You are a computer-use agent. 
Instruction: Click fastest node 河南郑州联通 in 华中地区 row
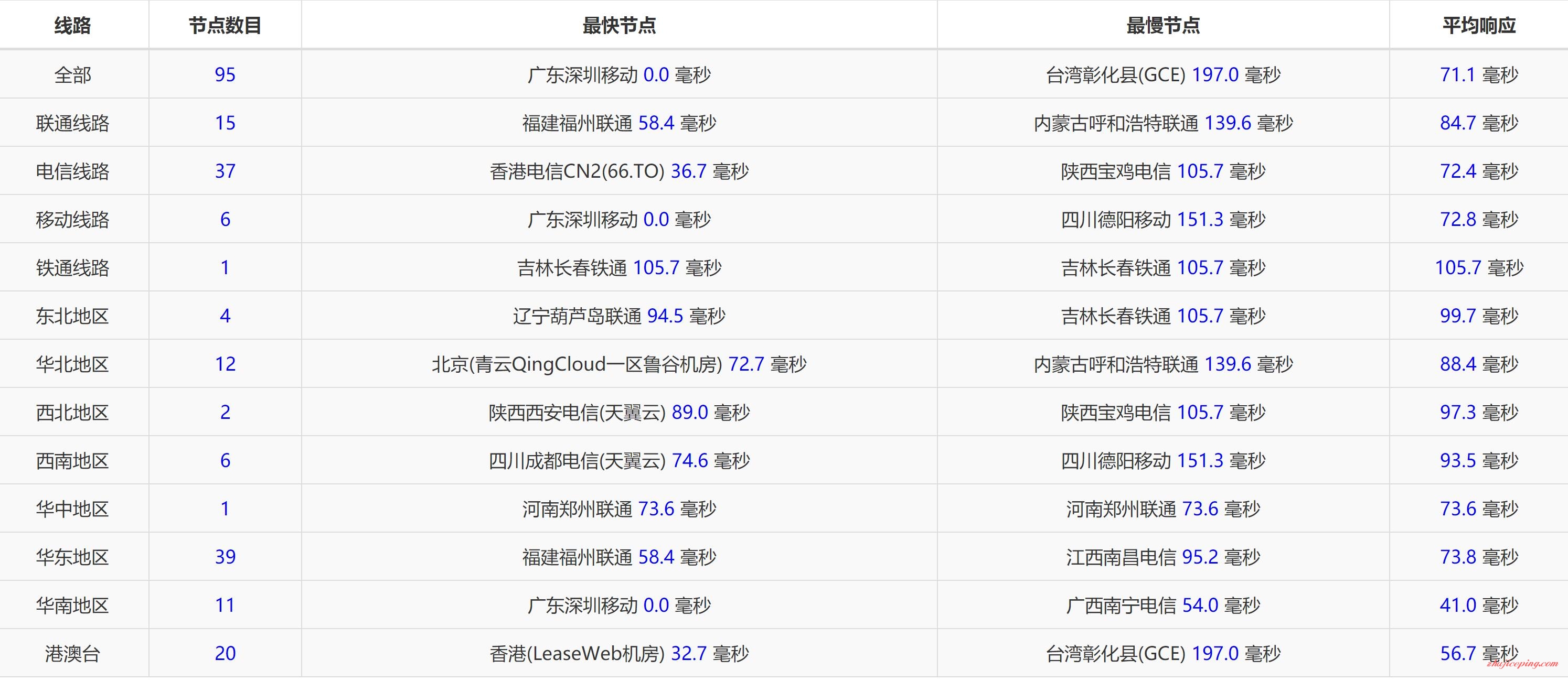(577, 509)
